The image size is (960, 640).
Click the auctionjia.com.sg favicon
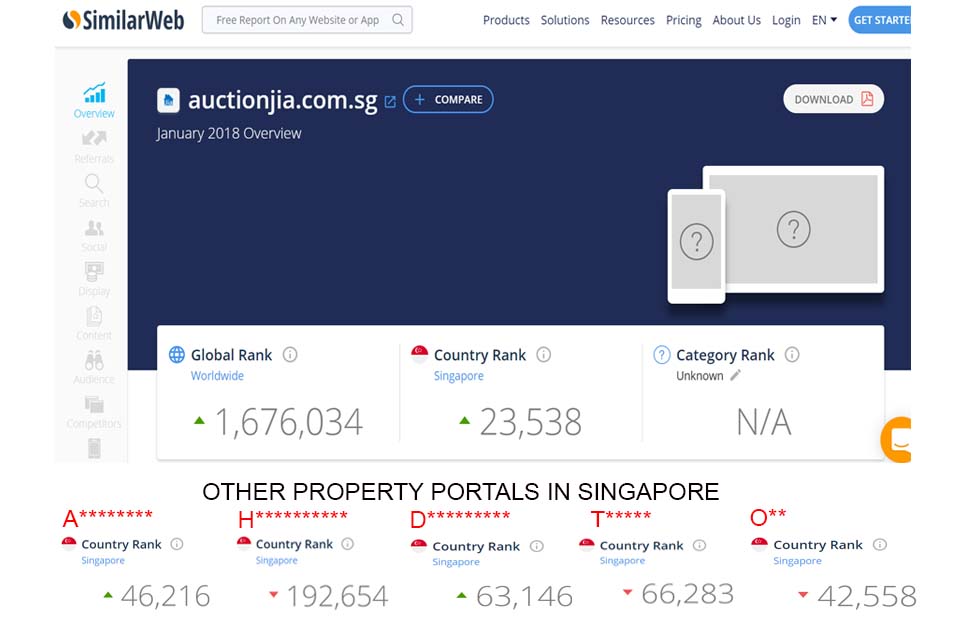168,100
